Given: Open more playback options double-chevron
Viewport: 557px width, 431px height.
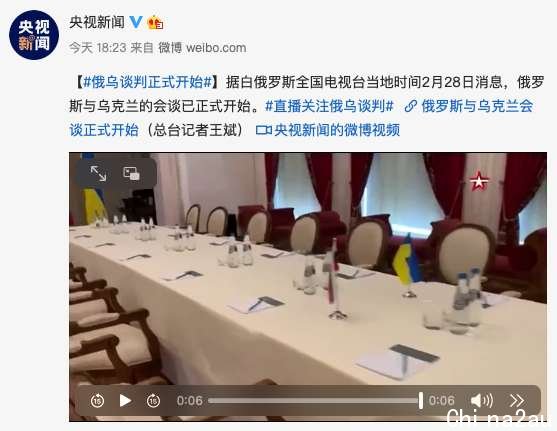Looking at the screenshot, I should (x=517, y=400).
